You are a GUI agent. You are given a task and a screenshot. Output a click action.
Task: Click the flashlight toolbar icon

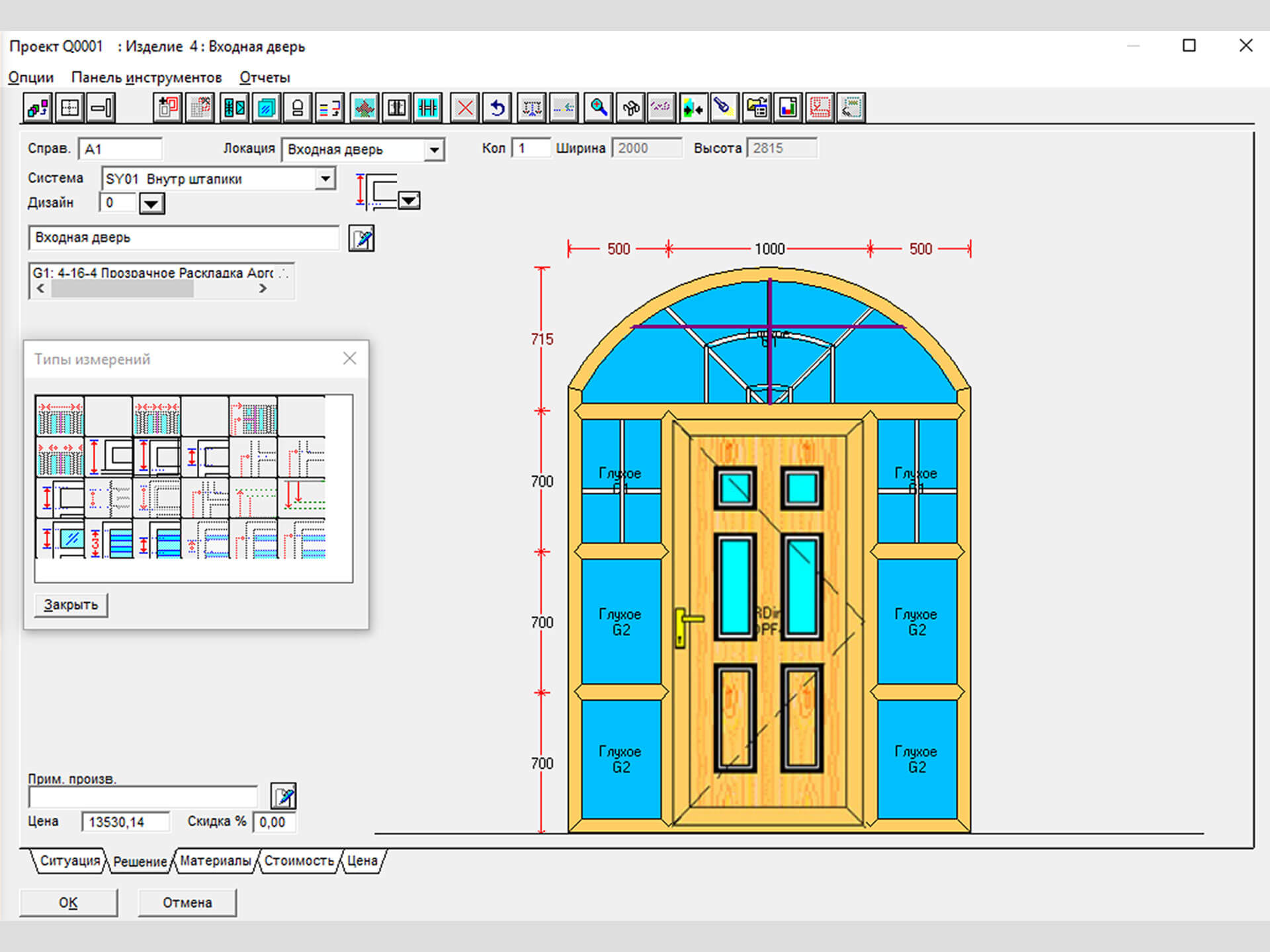[x=724, y=108]
